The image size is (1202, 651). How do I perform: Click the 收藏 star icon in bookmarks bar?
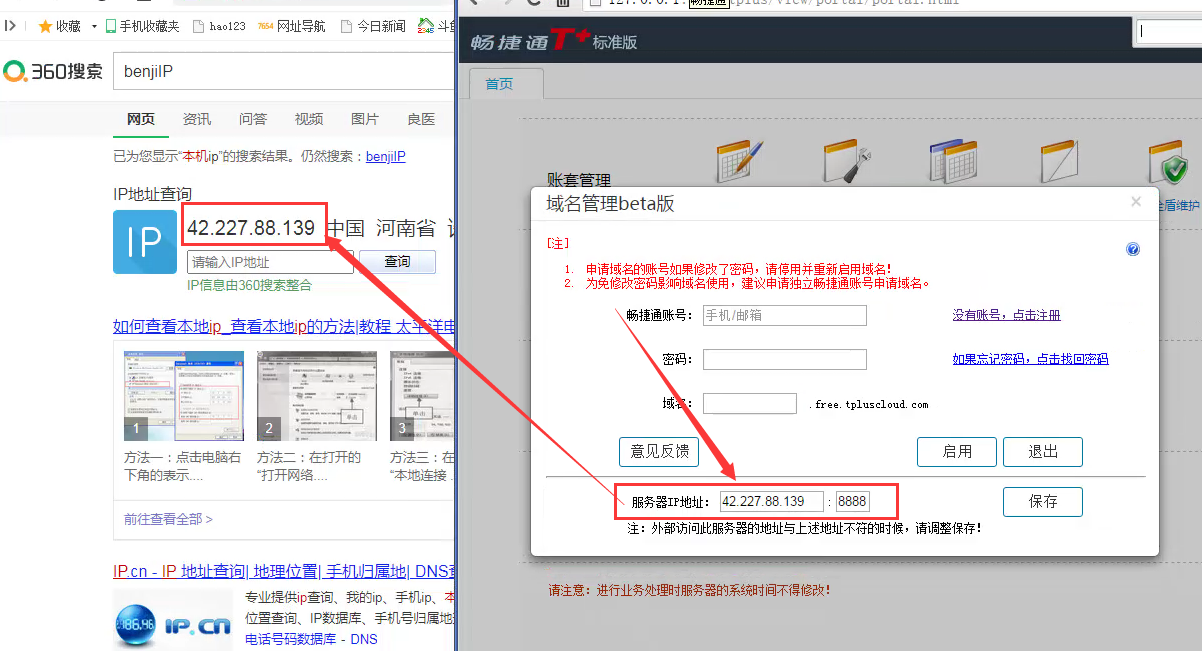(x=45, y=26)
